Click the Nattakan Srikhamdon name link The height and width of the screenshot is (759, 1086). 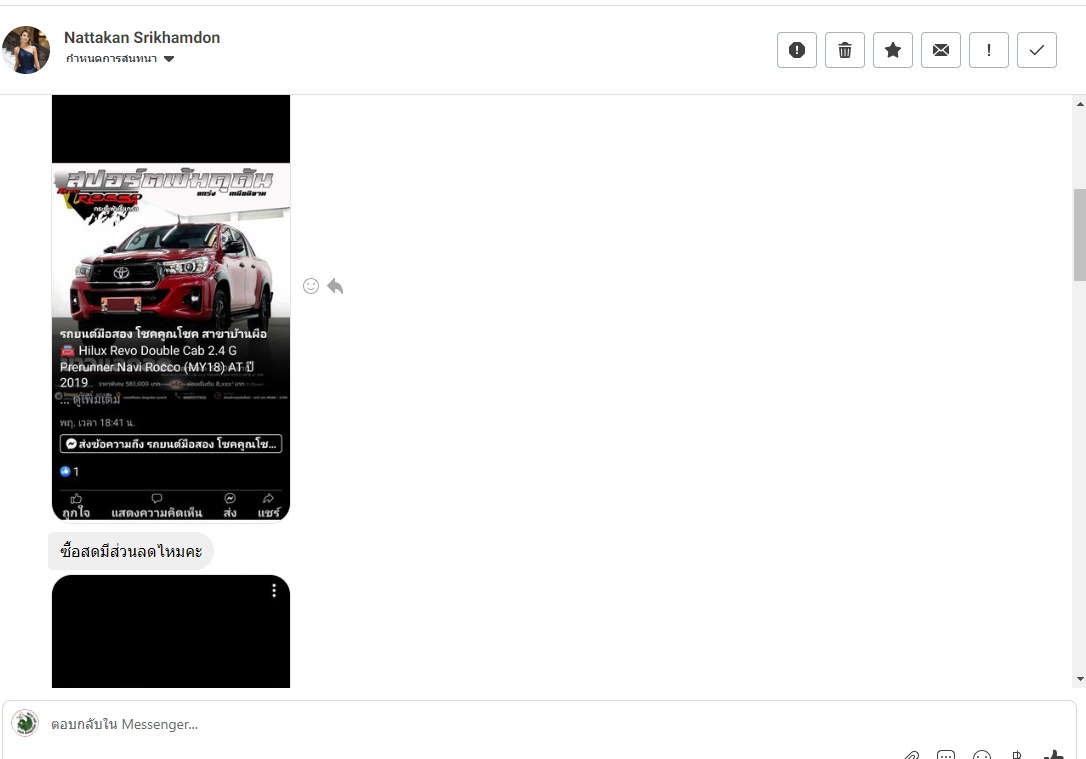pyautogui.click(x=142, y=37)
